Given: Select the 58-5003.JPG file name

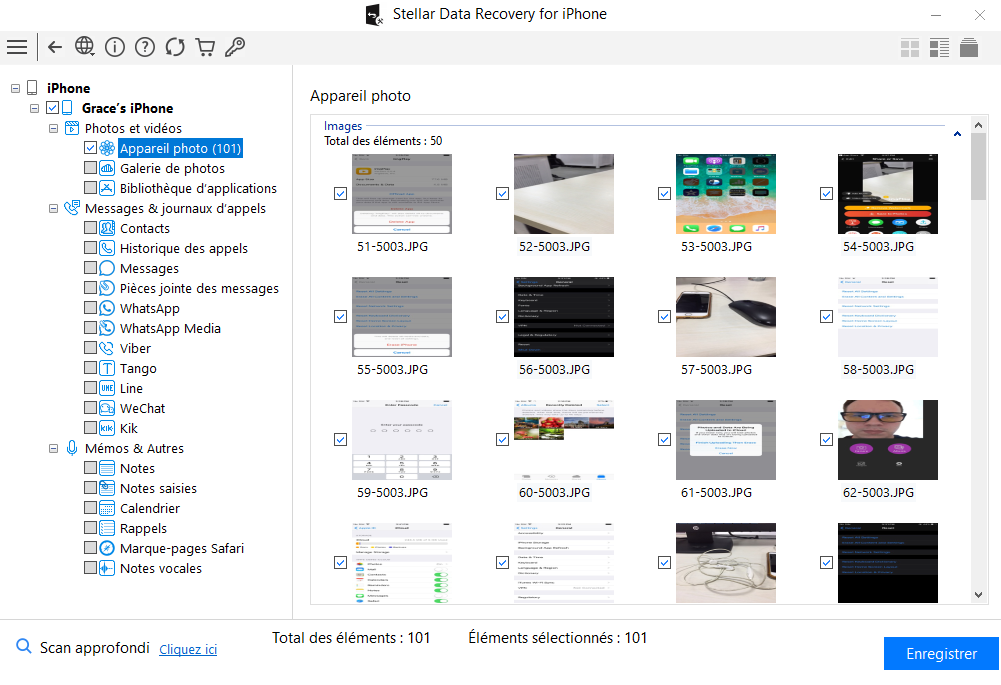Looking at the screenshot, I should [878, 370].
